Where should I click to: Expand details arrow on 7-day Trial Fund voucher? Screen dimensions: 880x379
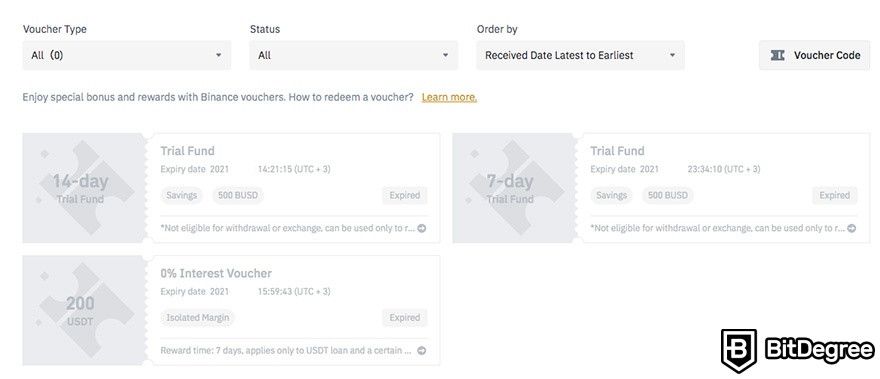(x=851, y=228)
